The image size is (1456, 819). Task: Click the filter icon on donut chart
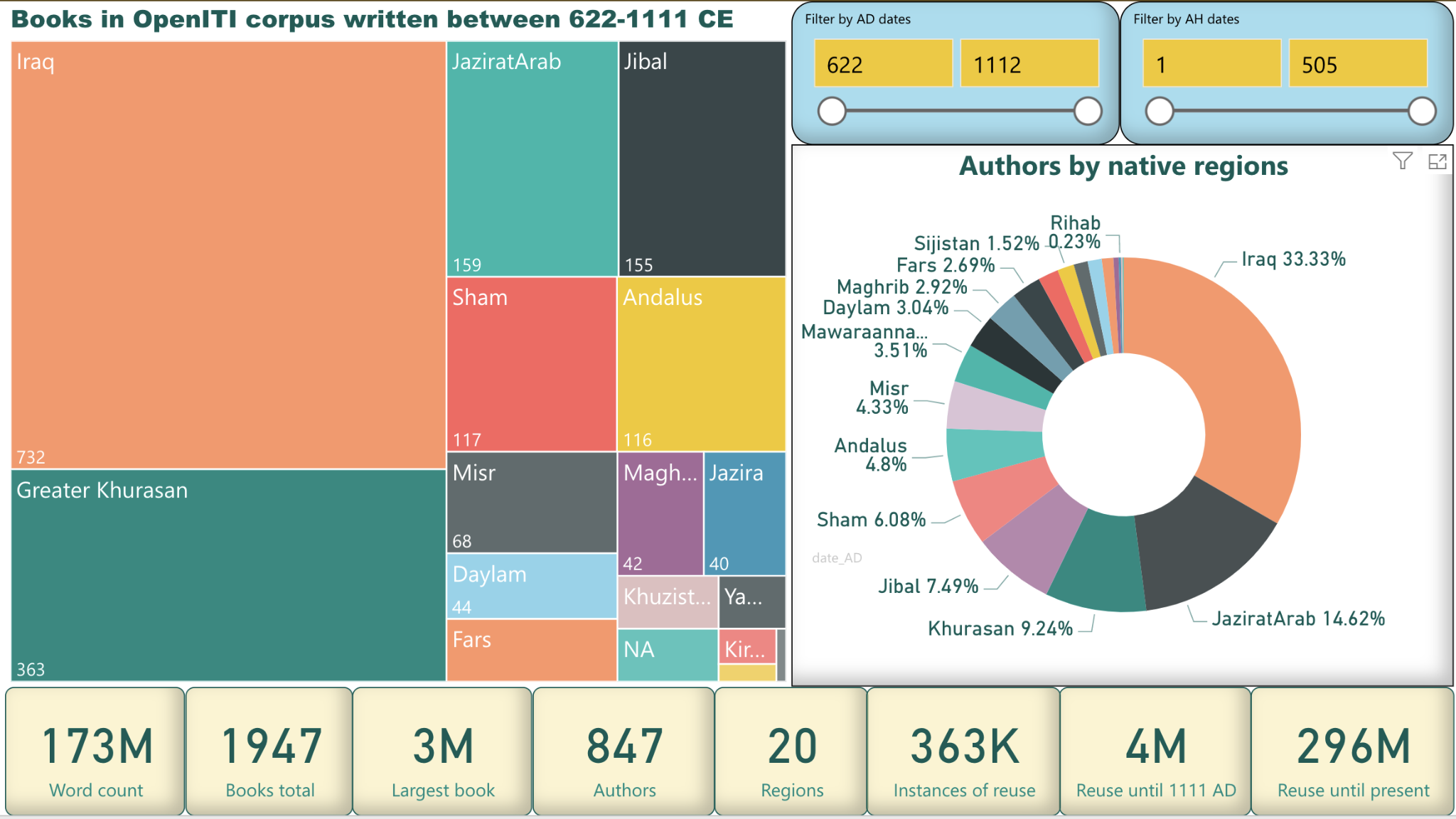[1402, 161]
